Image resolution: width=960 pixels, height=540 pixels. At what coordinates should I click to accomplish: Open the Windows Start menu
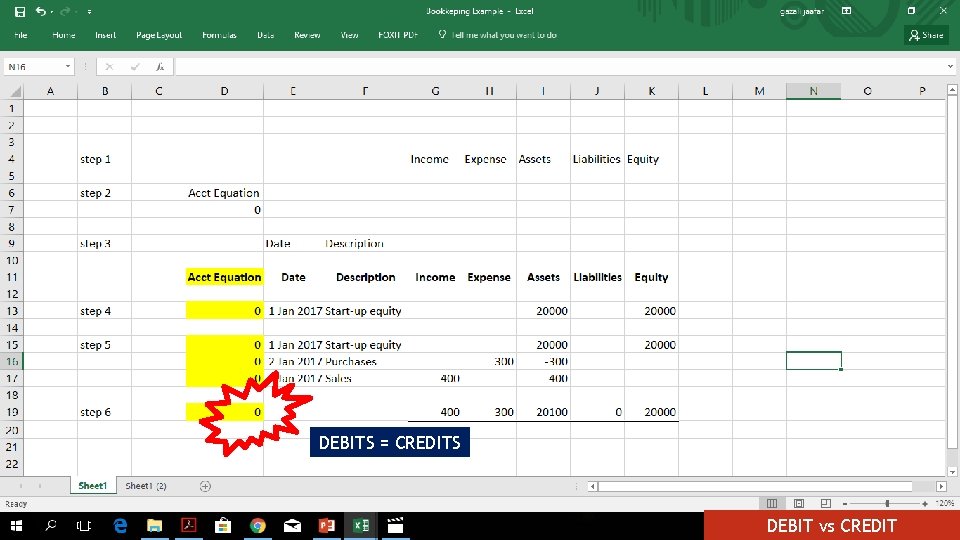coord(17,526)
